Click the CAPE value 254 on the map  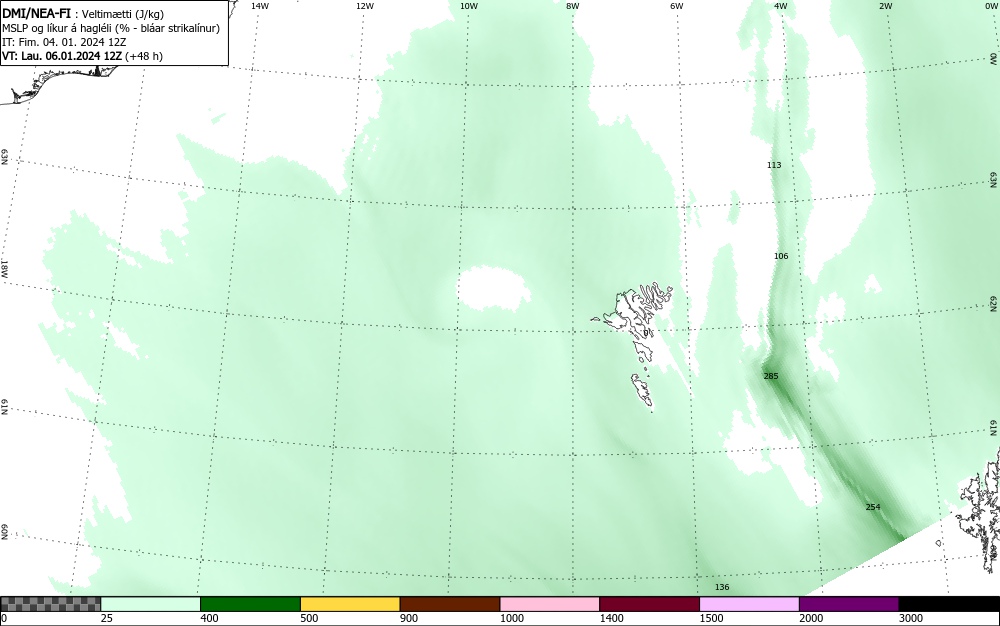click(873, 507)
